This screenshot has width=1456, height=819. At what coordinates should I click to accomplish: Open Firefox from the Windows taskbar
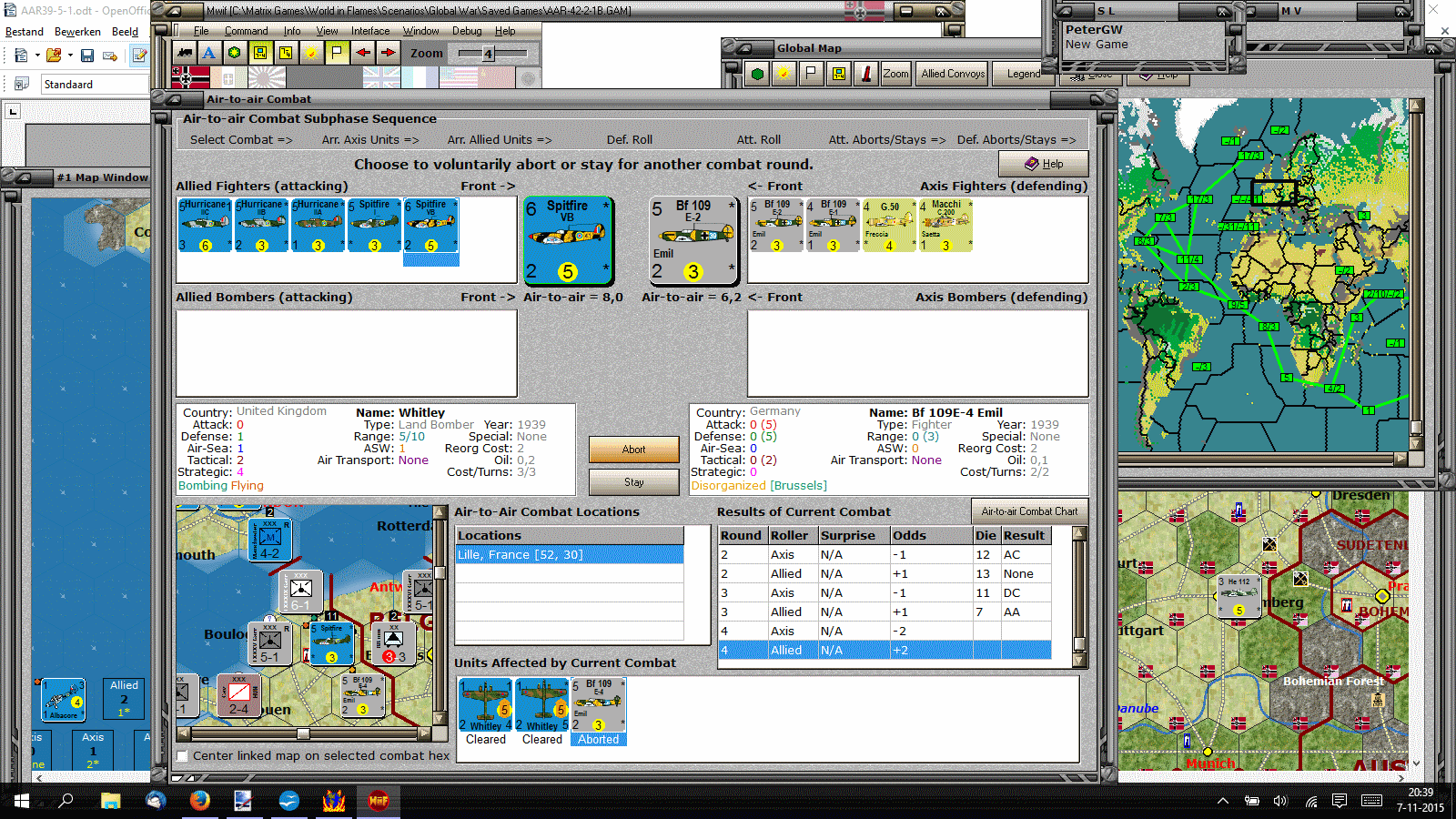coord(199,801)
